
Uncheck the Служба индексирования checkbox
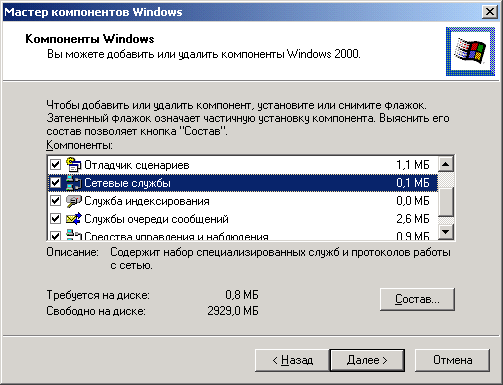pos(55,201)
